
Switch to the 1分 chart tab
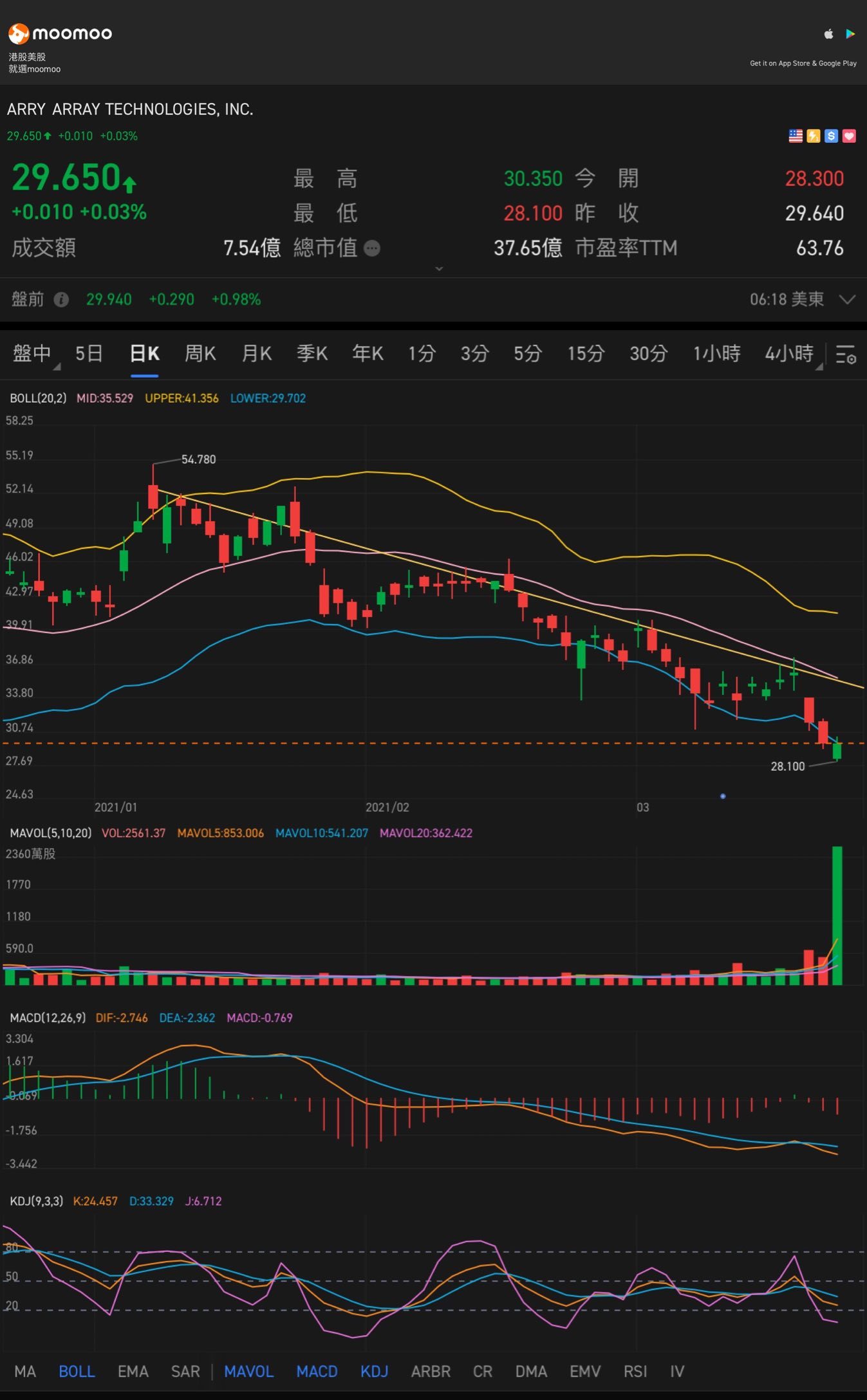pyautogui.click(x=422, y=354)
